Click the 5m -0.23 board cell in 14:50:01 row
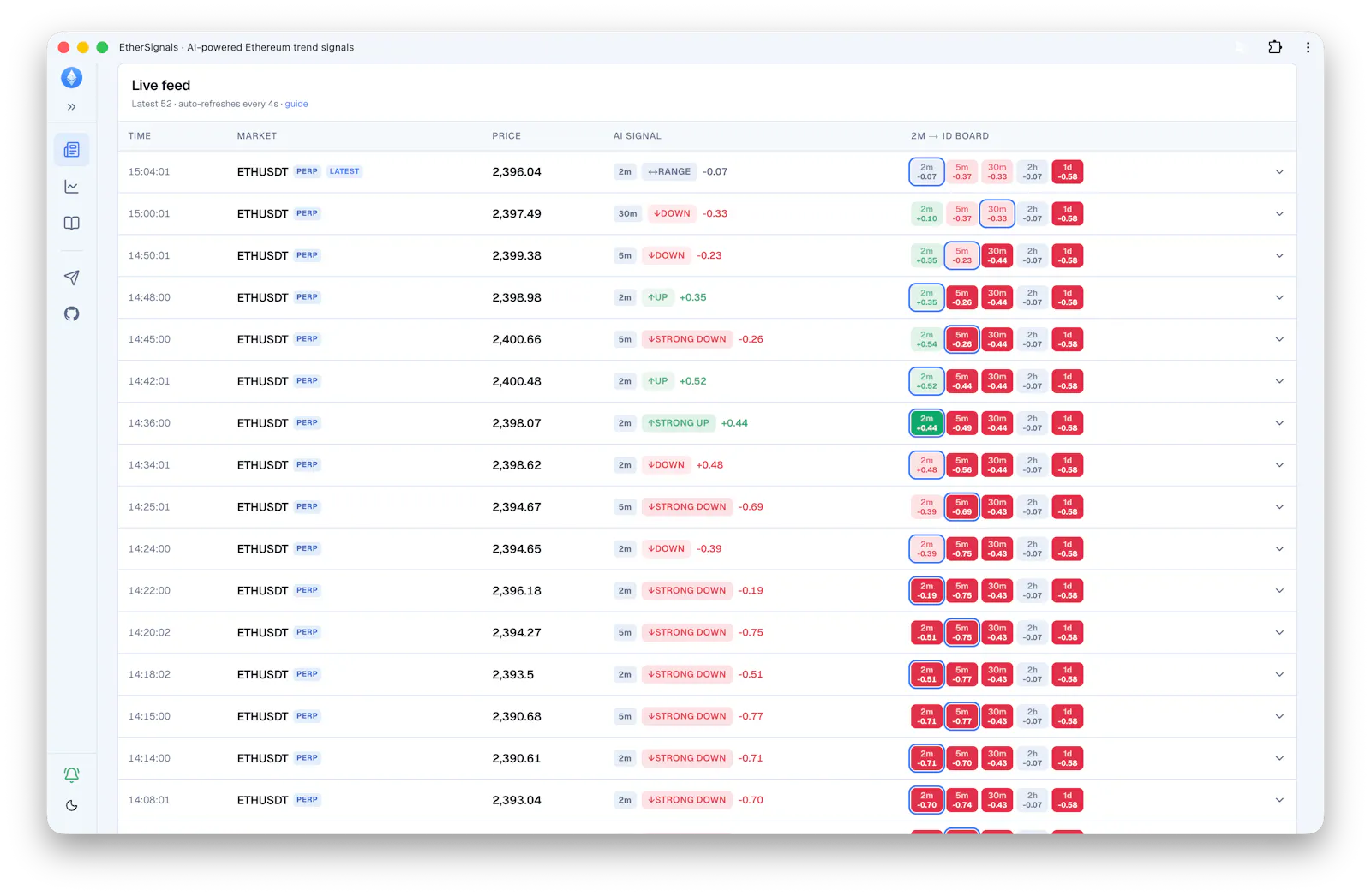 962,256
